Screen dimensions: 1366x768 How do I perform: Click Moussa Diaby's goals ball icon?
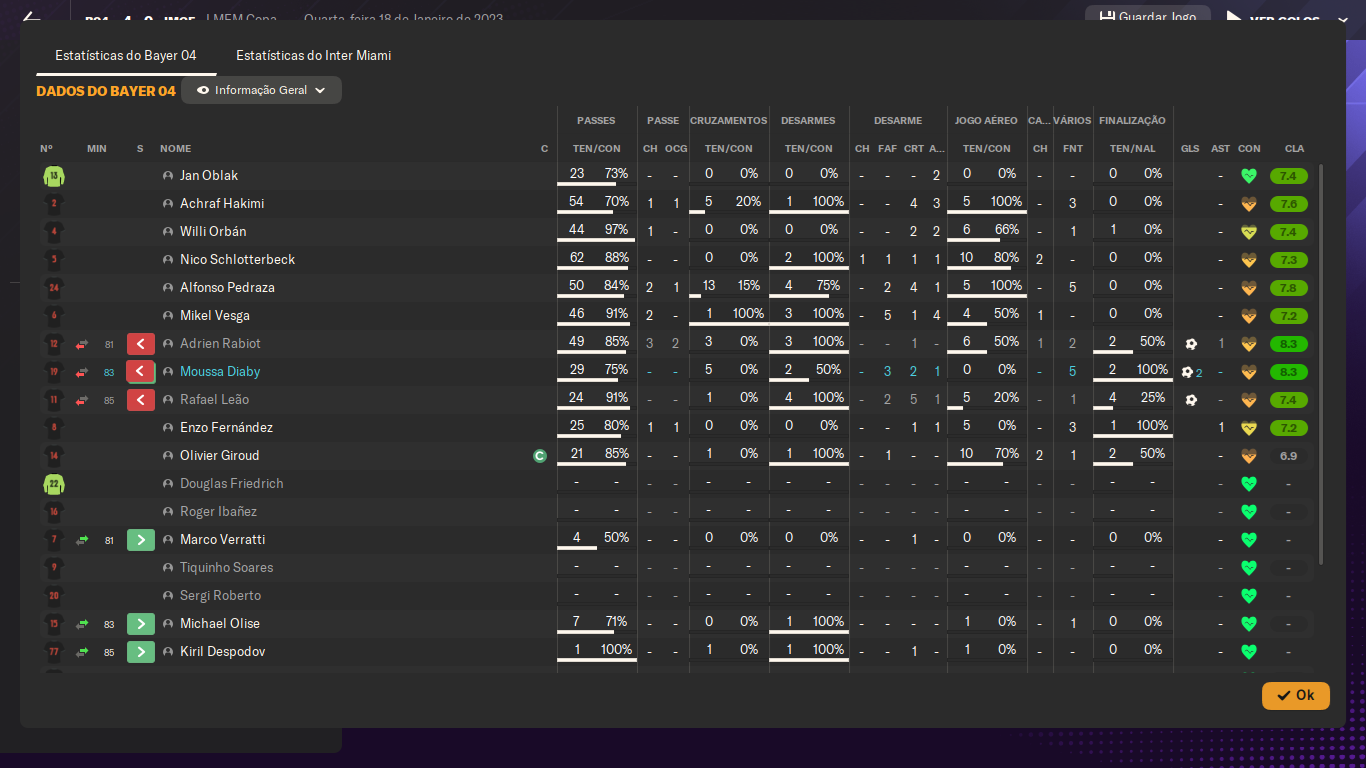click(x=1187, y=372)
